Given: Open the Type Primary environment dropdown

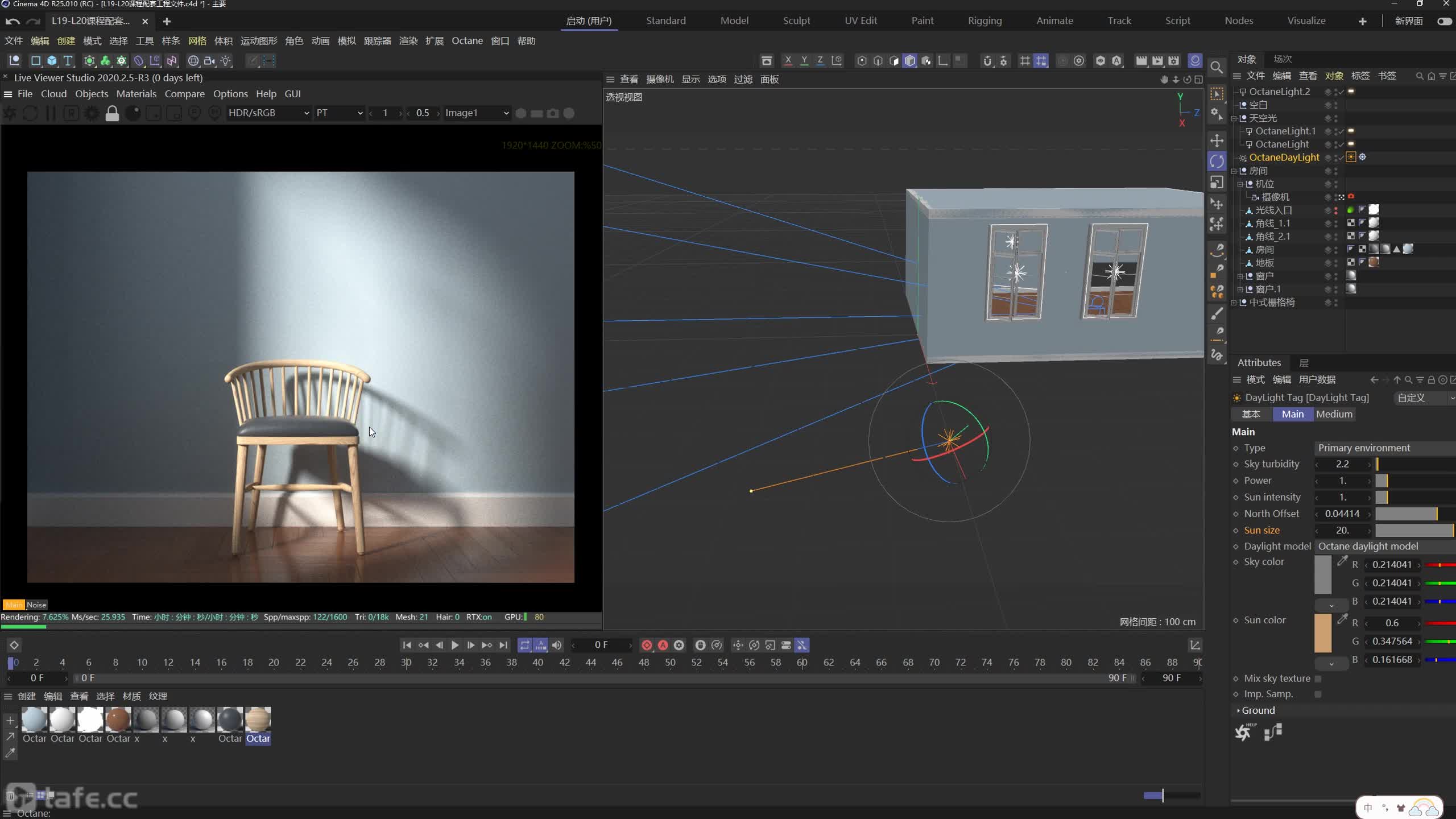Looking at the screenshot, I should pyautogui.click(x=1385, y=448).
